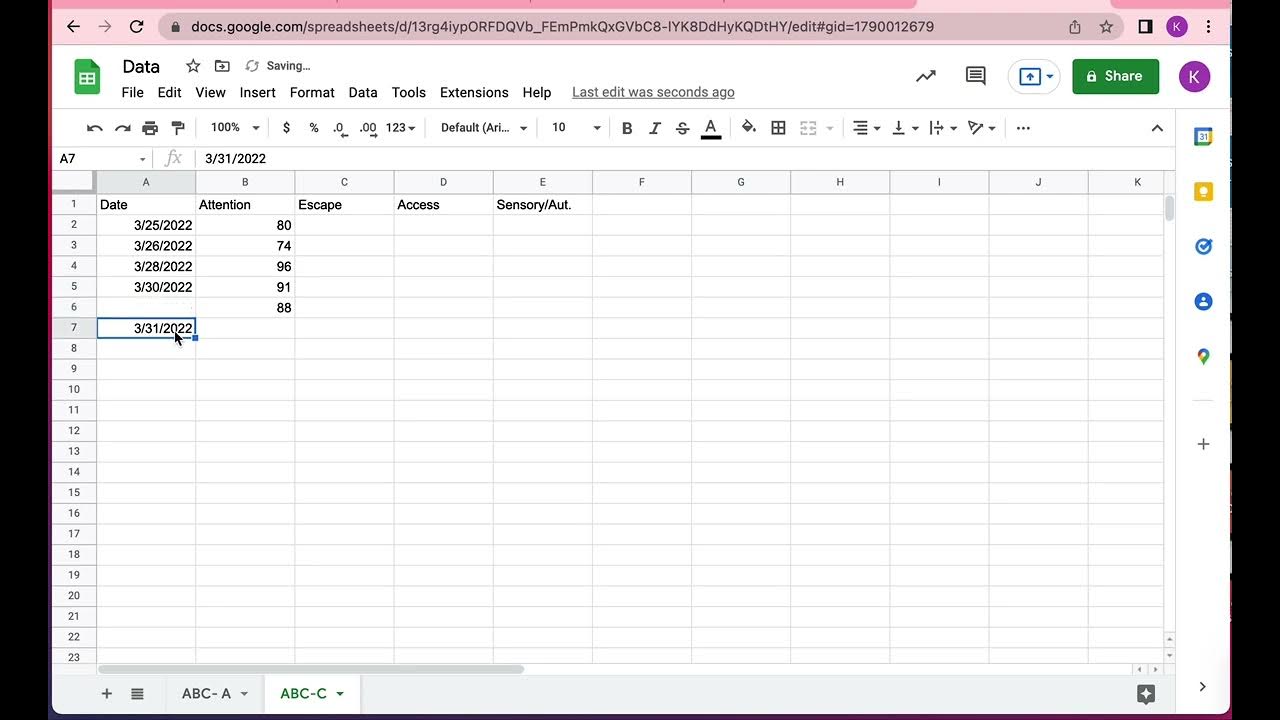Open the font family dropdown
Screen dimensions: 1280x720
(x=484, y=128)
